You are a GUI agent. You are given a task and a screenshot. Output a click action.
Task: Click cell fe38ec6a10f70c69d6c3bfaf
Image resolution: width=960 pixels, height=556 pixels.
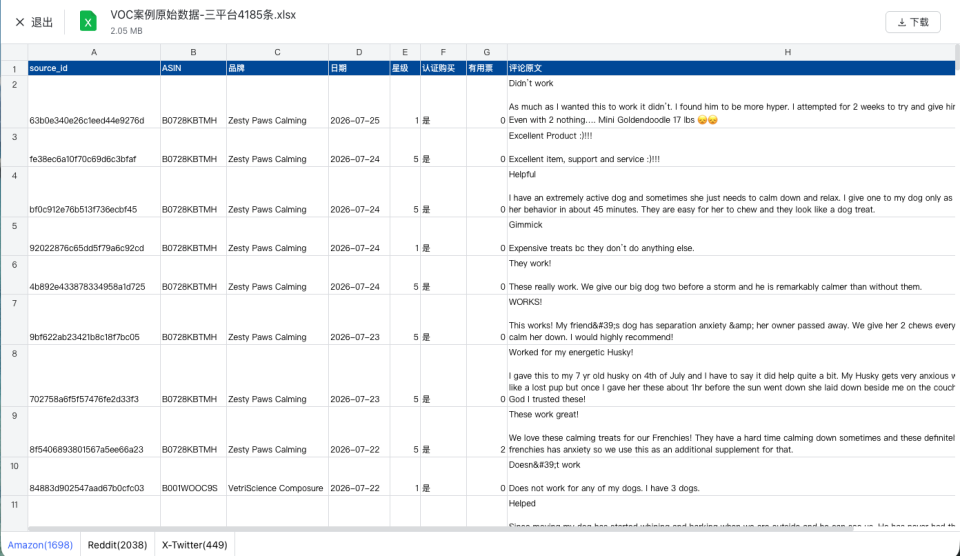94,147
